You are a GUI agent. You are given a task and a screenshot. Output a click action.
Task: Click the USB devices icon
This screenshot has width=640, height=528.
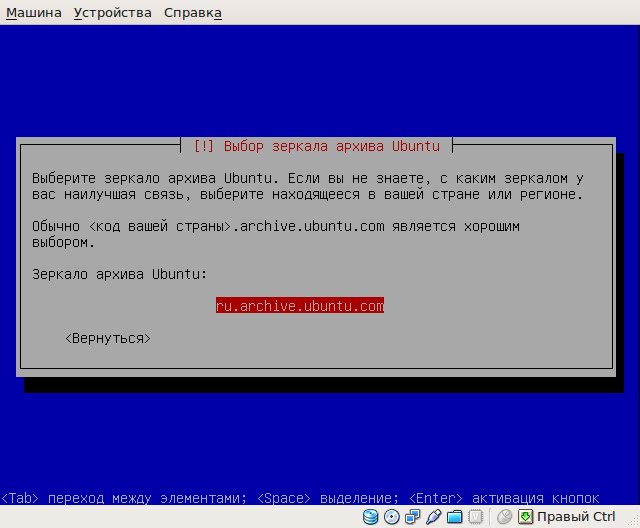433,517
